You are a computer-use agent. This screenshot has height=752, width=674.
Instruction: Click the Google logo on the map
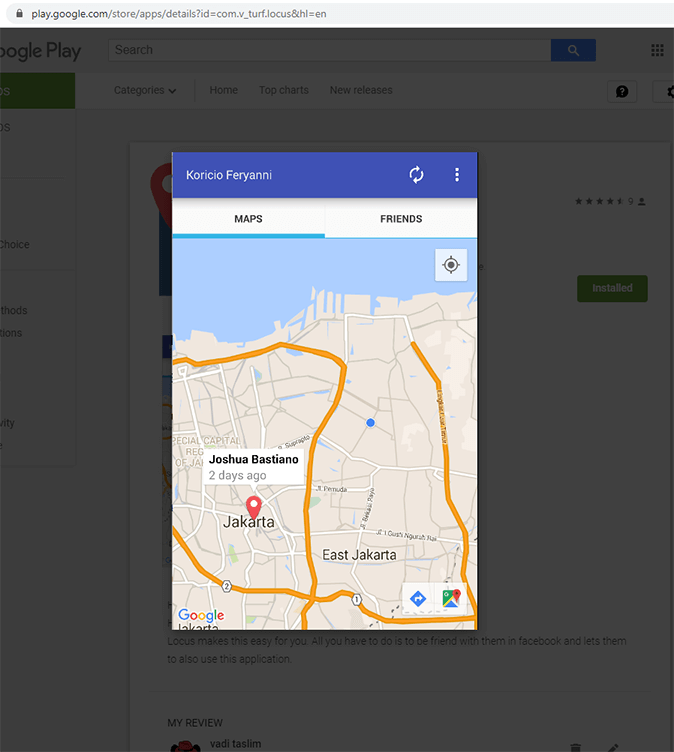pos(201,615)
